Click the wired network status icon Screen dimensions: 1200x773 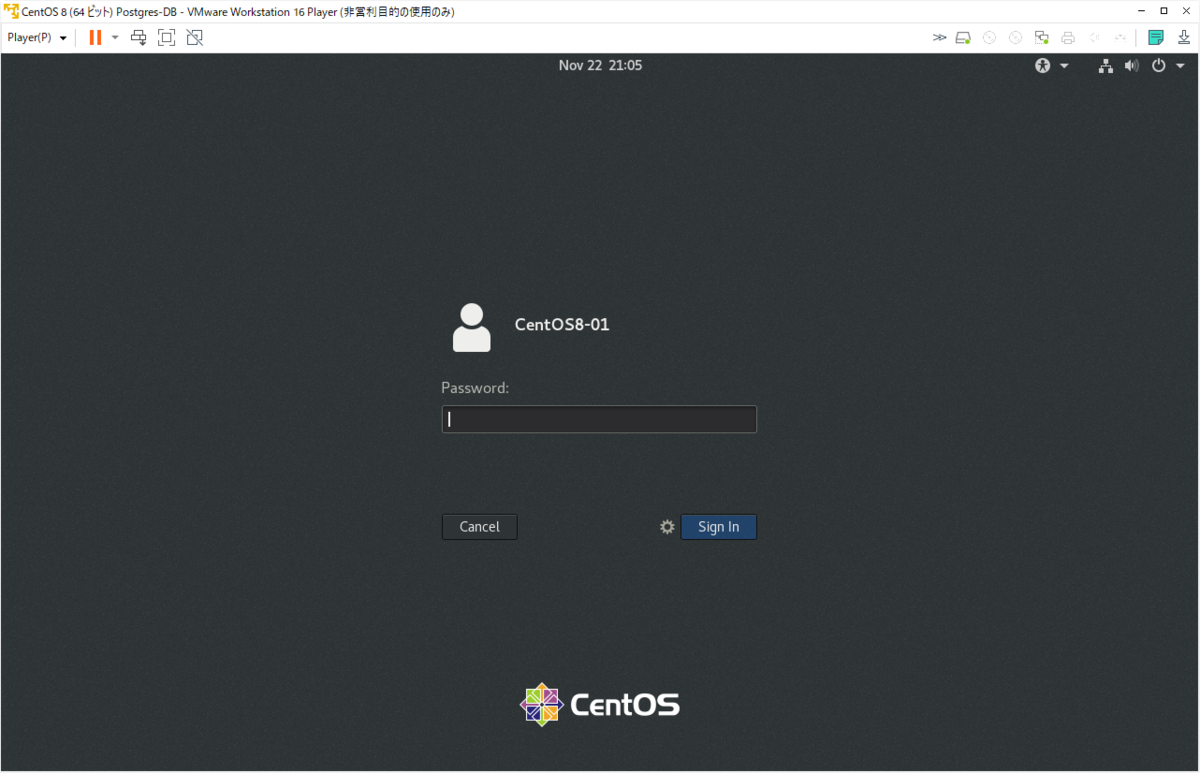coord(1106,66)
